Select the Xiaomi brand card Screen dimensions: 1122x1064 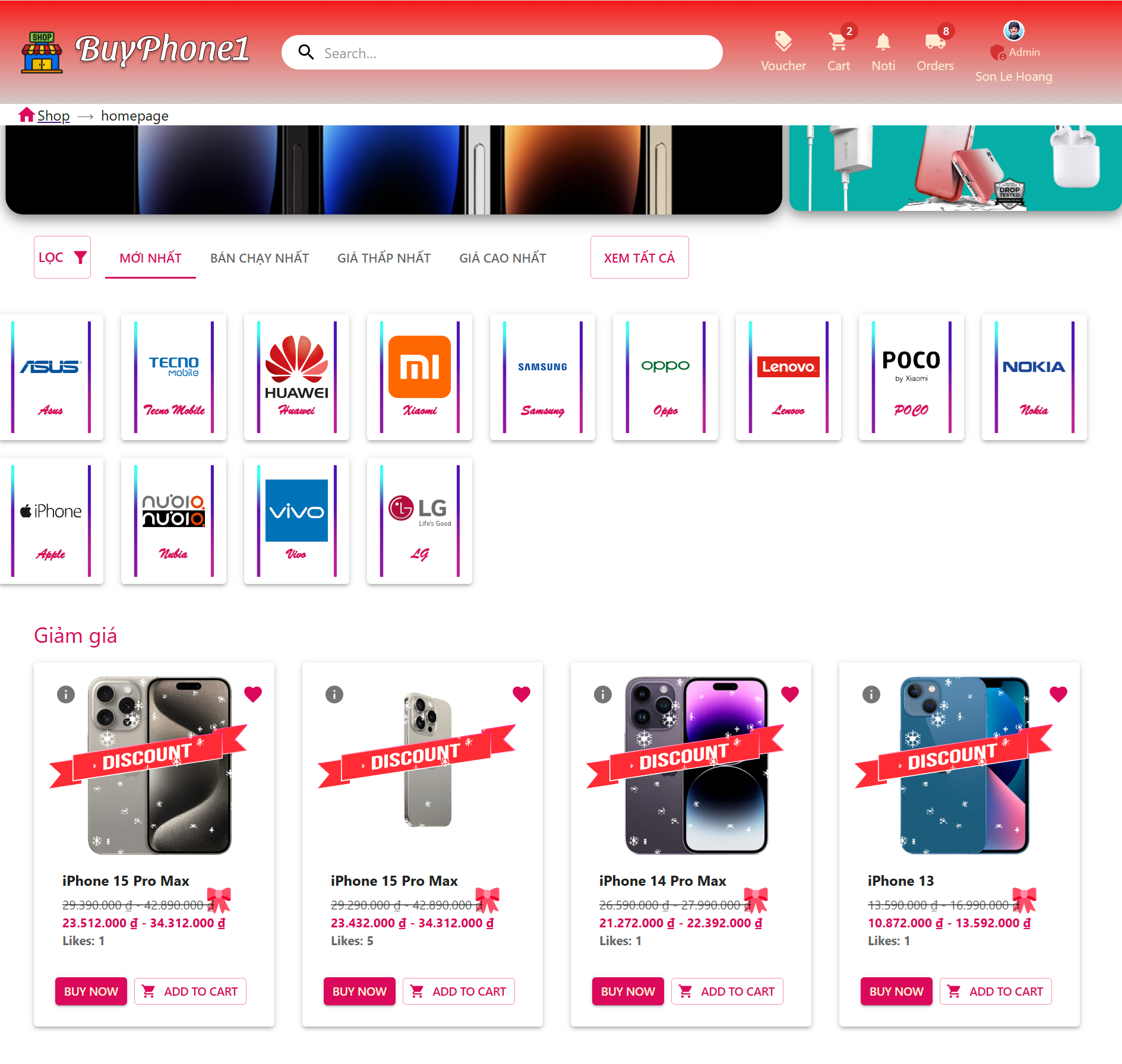tap(419, 377)
